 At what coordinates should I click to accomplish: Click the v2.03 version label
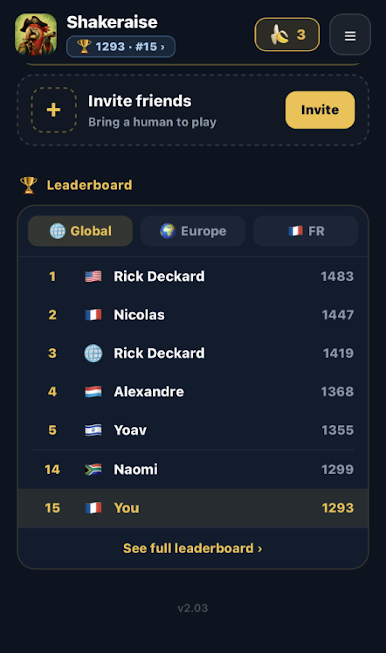pyautogui.click(x=193, y=608)
